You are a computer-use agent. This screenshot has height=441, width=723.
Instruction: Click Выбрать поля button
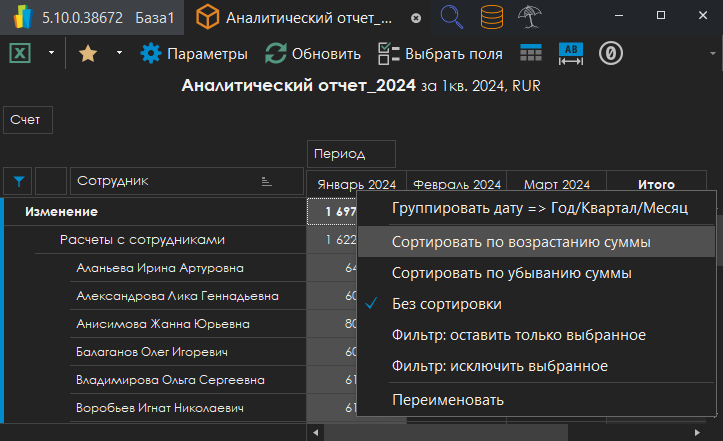[440, 54]
